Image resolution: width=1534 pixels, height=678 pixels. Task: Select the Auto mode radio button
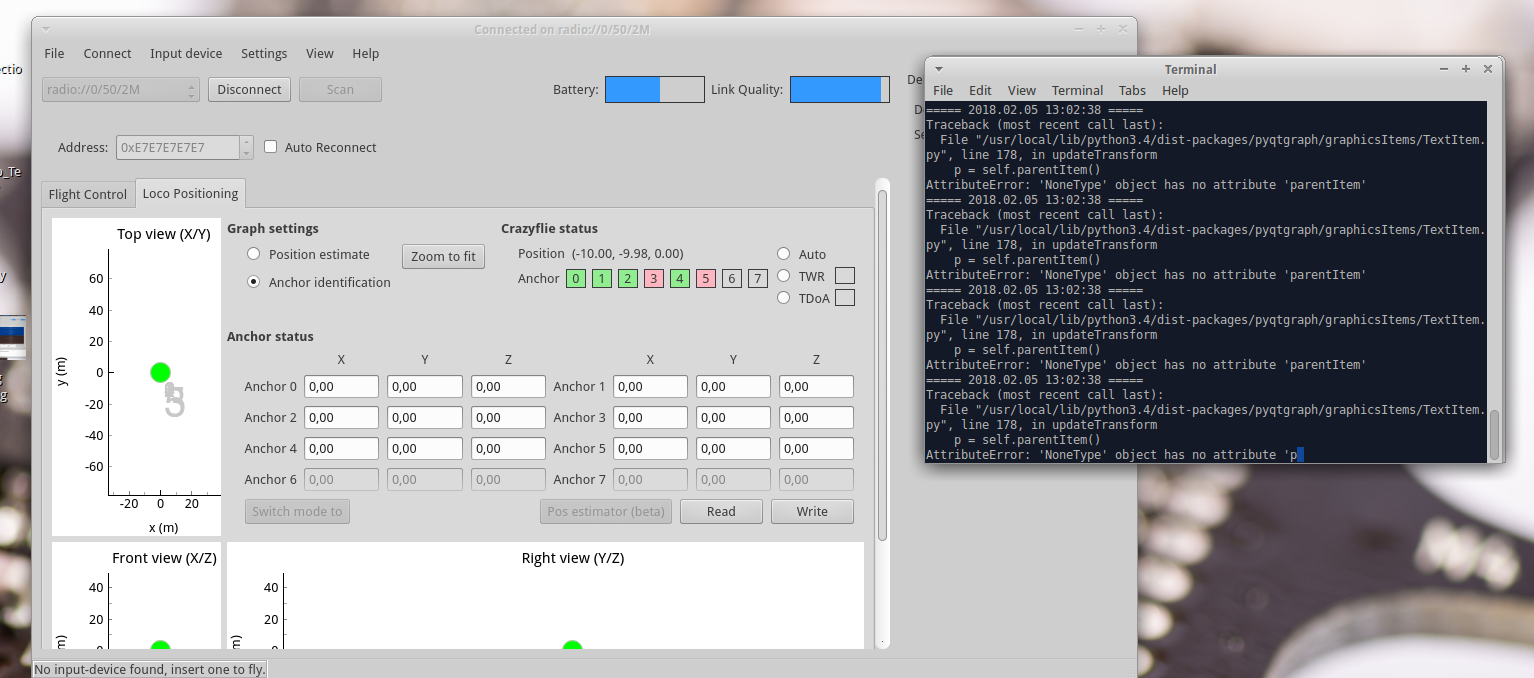coord(784,254)
